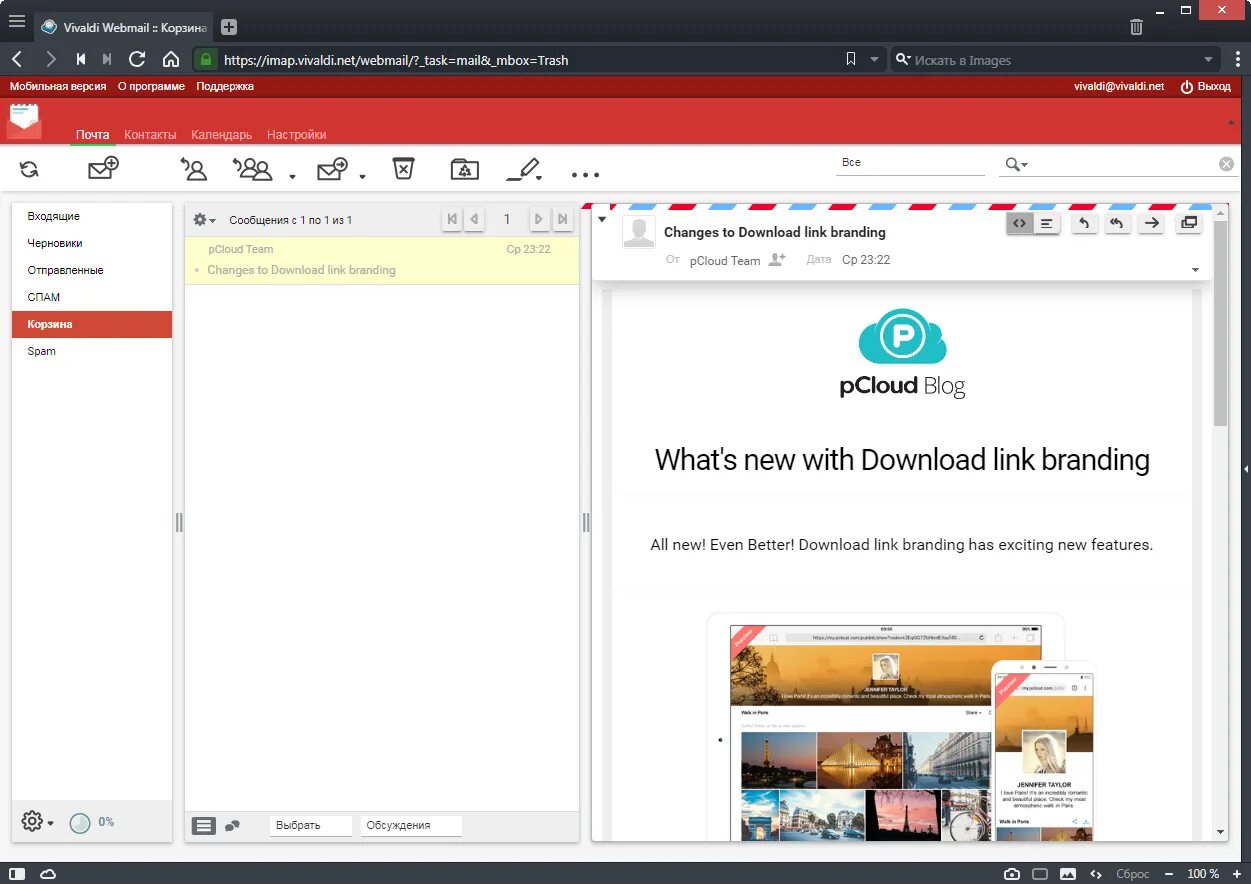Image resolution: width=1251 pixels, height=884 pixels.
Task: Expand the forward options arrow
Action: [362, 177]
